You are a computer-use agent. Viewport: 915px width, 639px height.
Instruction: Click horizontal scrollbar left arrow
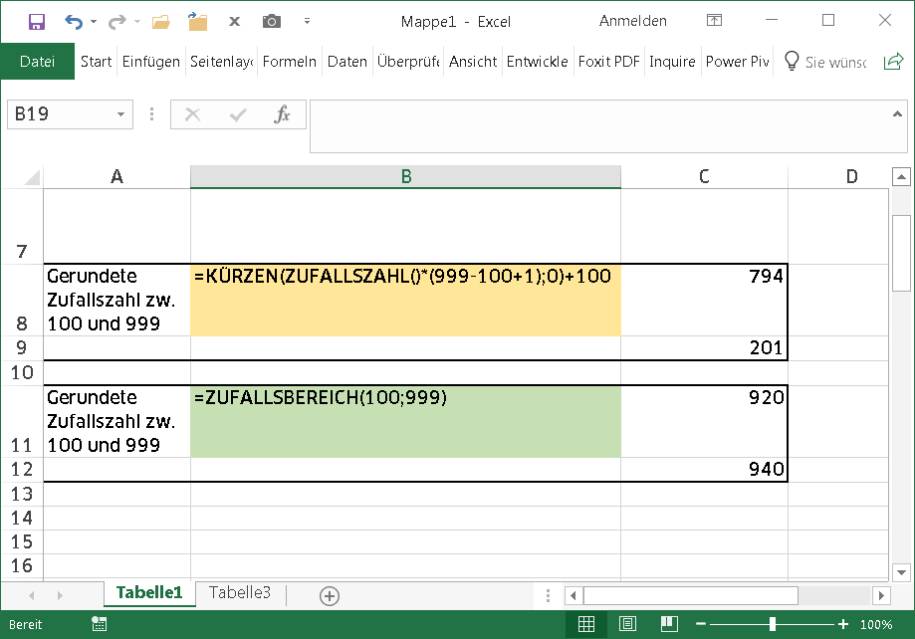pyautogui.click(x=573, y=595)
